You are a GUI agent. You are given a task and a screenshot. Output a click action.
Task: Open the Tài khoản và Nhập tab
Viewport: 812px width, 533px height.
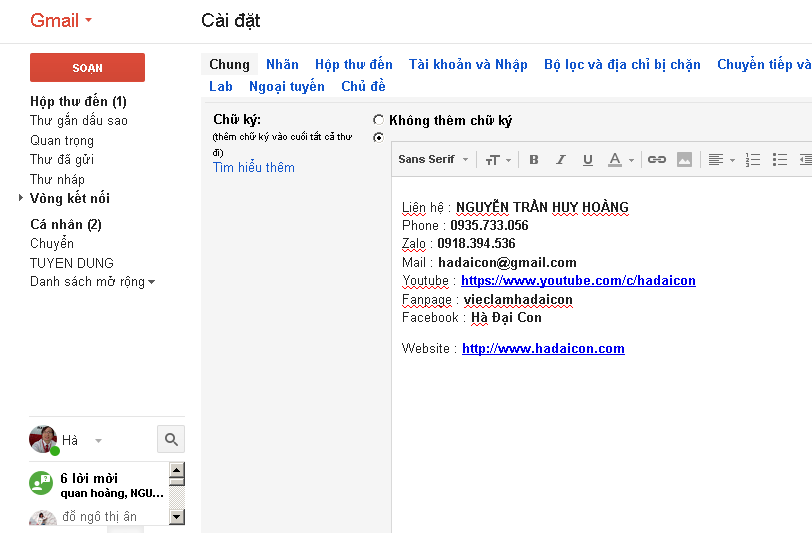(468, 64)
